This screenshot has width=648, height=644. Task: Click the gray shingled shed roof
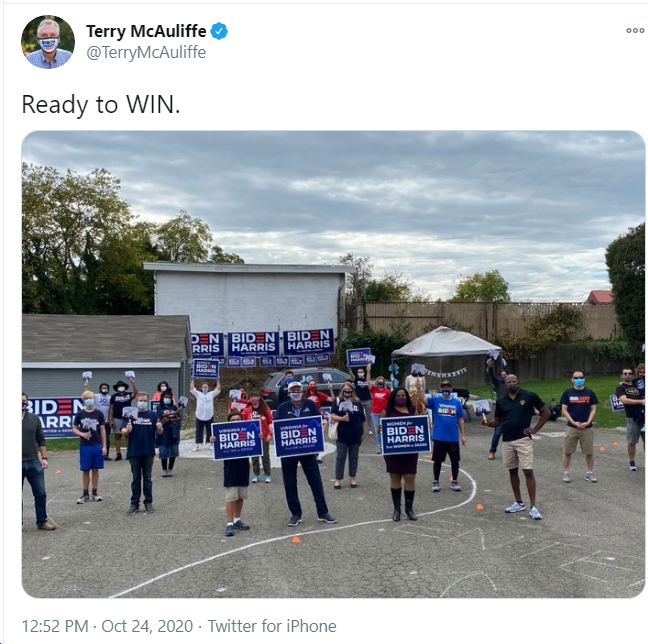pos(106,338)
